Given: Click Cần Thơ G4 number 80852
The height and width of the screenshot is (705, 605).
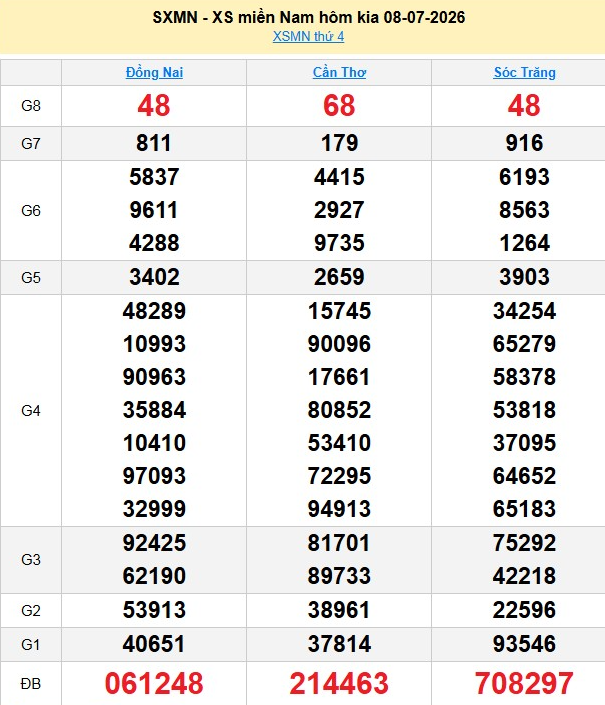Looking at the screenshot, I should [x=339, y=410].
